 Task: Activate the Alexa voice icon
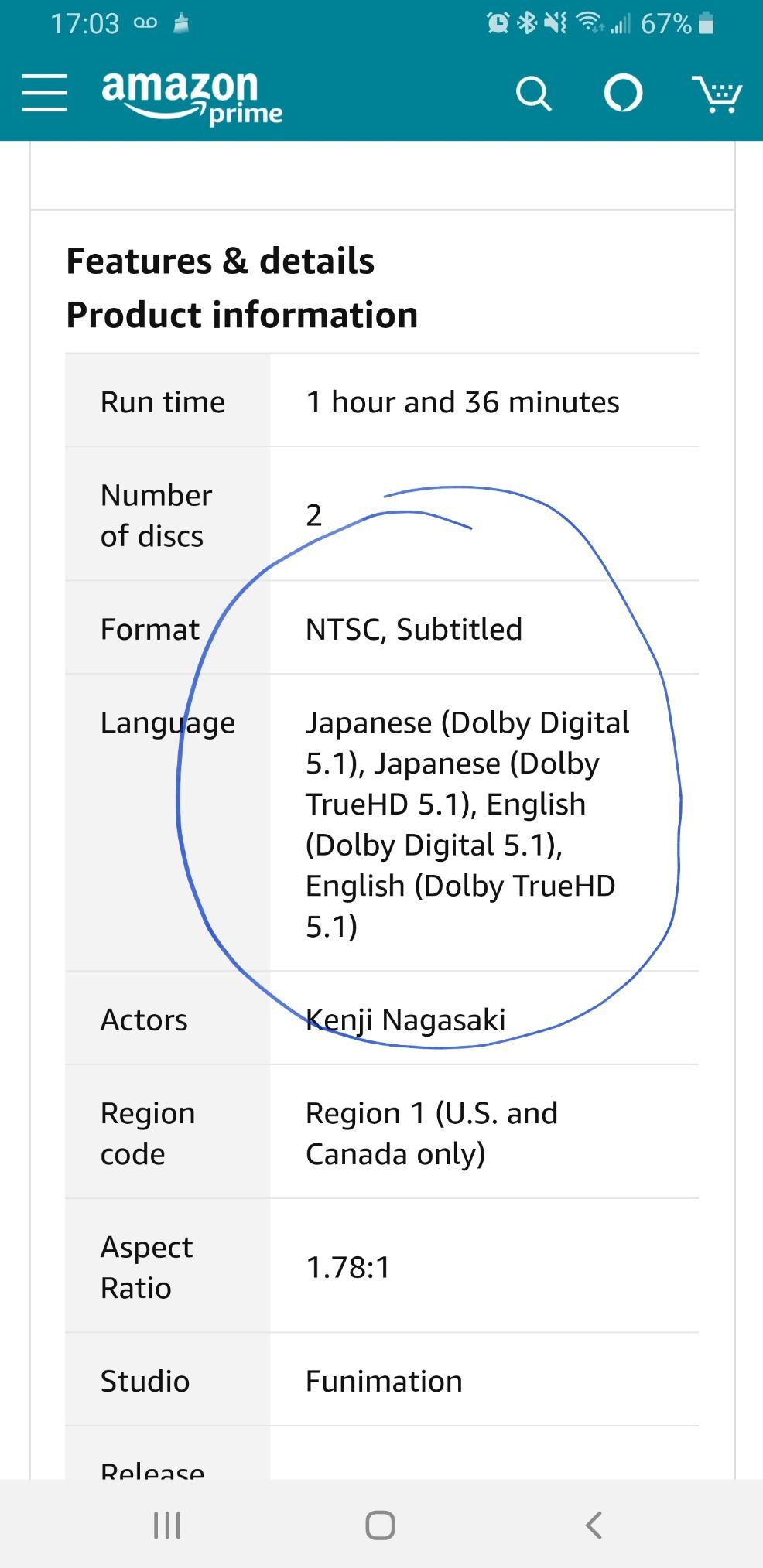(x=623, y=94)
